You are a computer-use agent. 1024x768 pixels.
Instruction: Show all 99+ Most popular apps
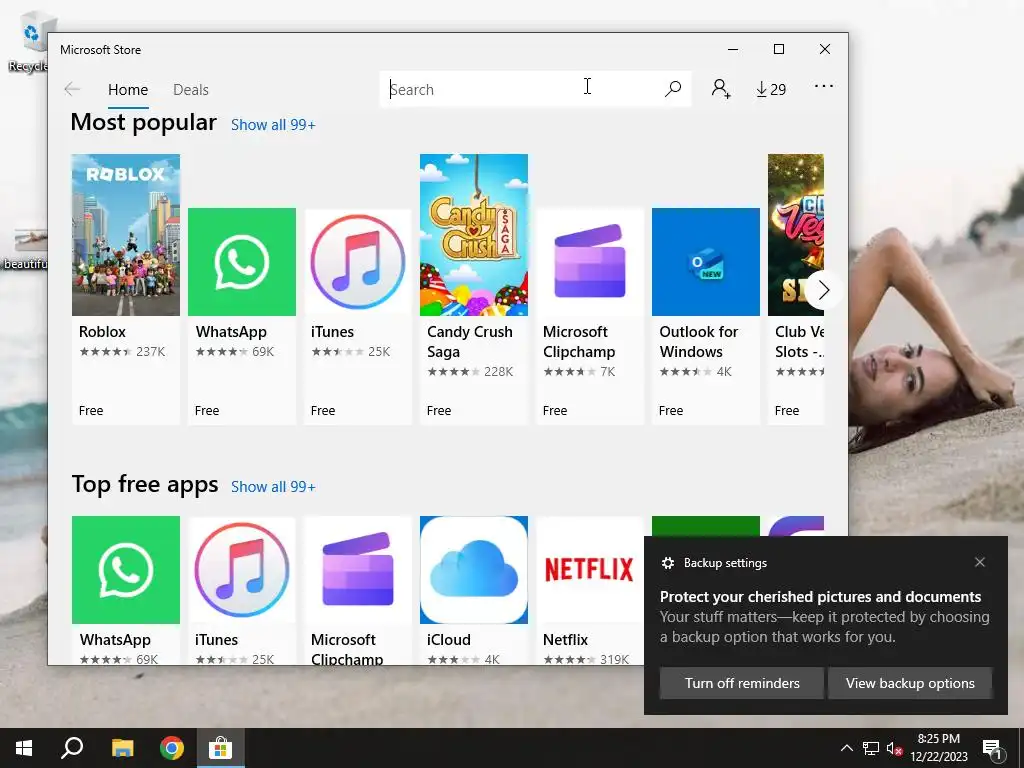pos(273,125)
